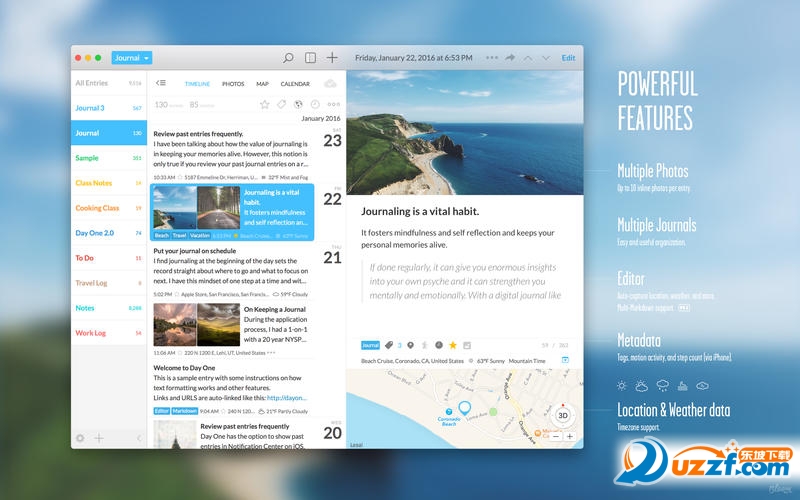800x500 pixels.
Task: Go to previous entry with up chevron
Action: (x=528, y=58)
